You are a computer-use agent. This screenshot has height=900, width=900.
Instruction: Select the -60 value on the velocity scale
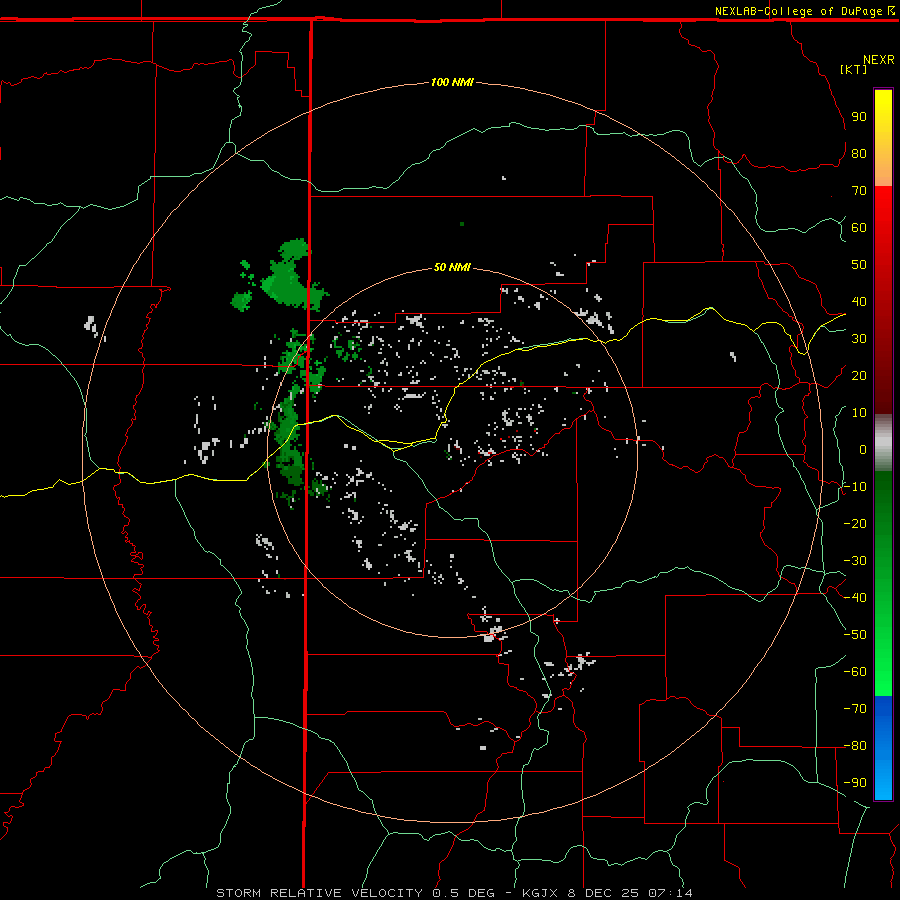click(x=855, y=672)
